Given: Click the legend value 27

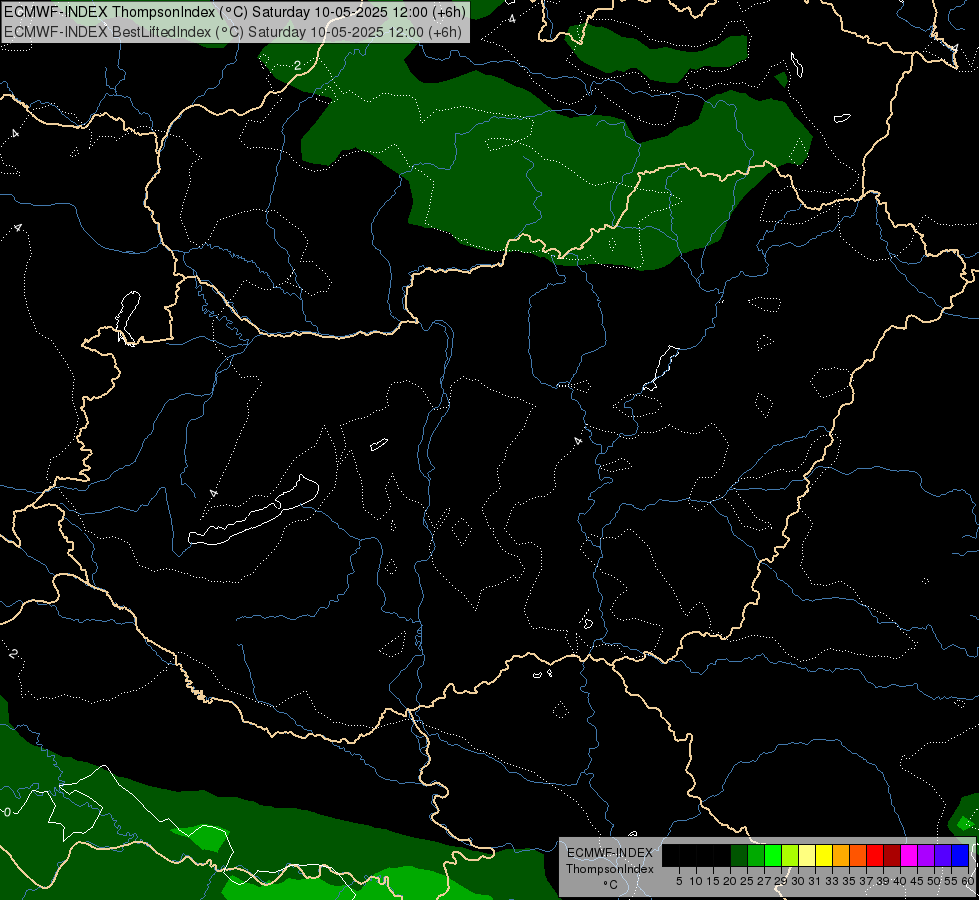Looking at the screenshot, I should coord(764,881).
